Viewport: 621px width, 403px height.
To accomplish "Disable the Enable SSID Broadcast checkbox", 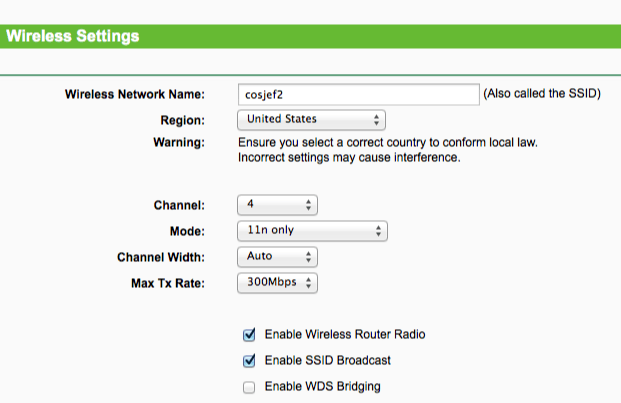I will tap(249, 360).
